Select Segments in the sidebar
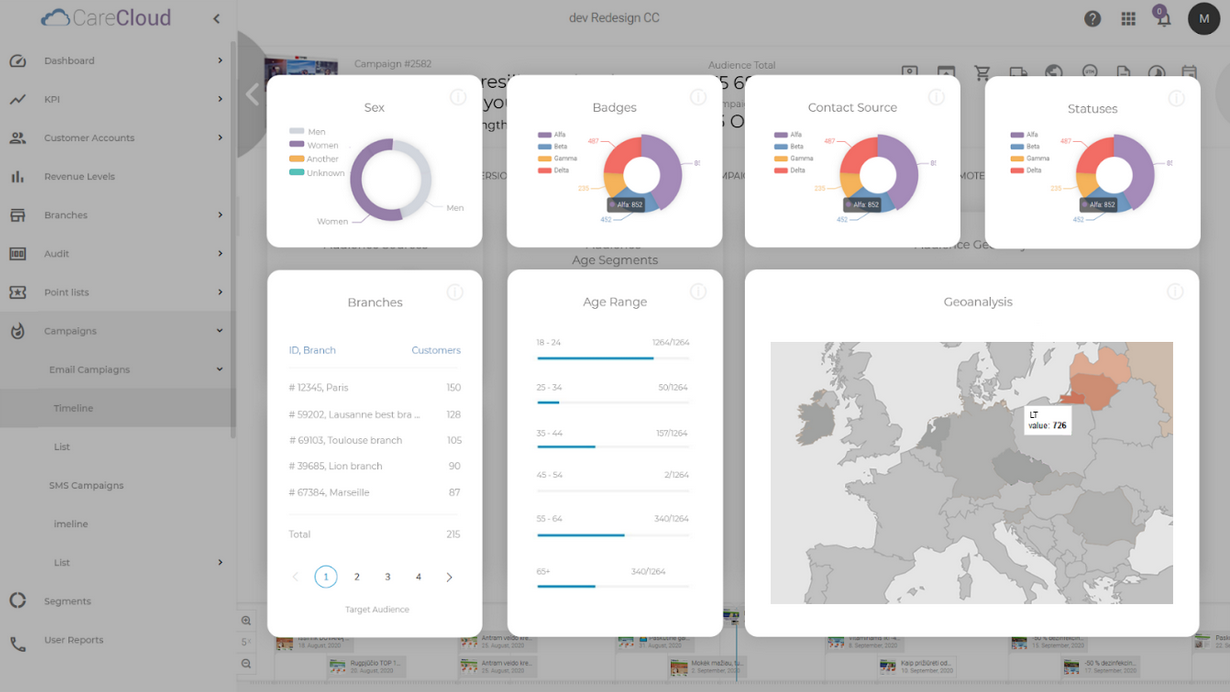Viewport: 1230px width, 692px height. 67,601
